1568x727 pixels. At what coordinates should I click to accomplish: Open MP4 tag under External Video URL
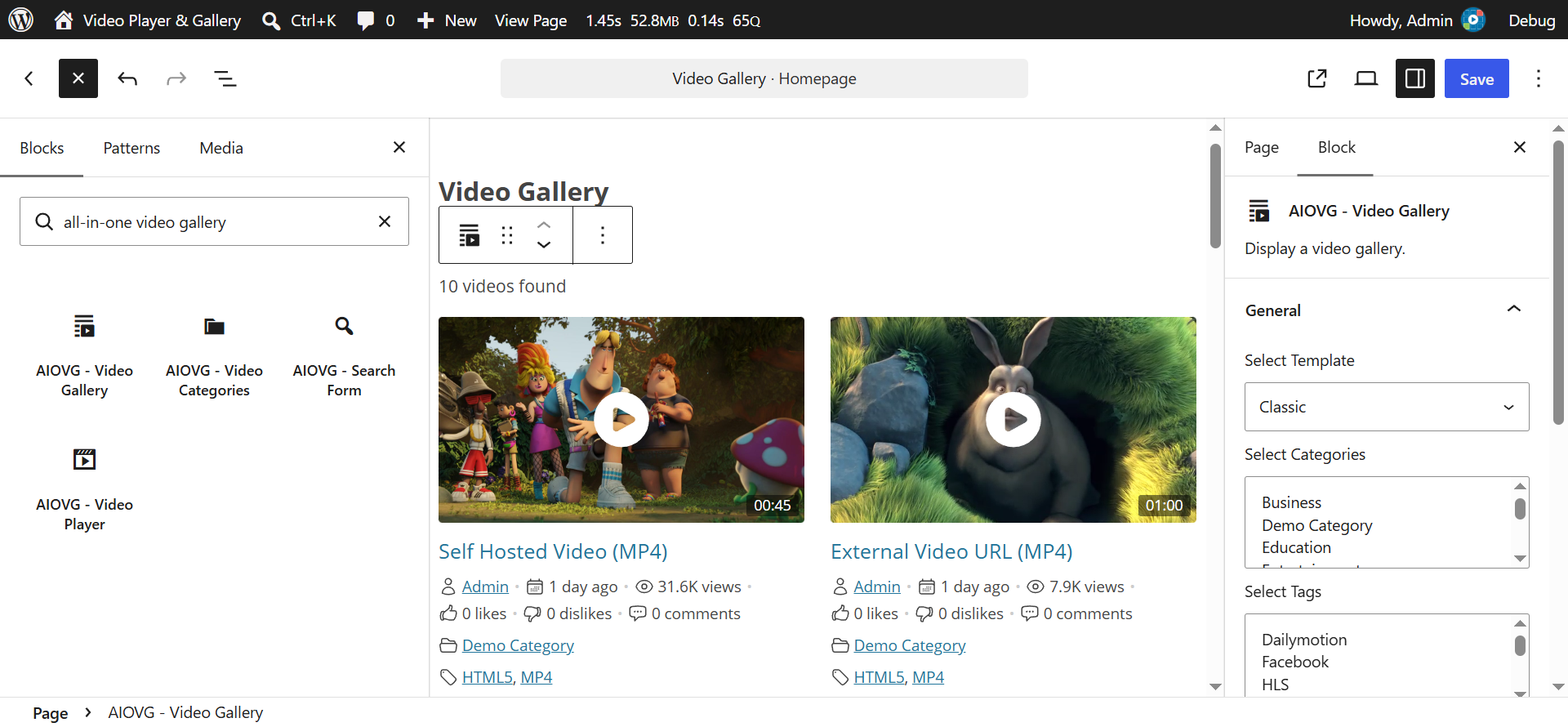pos(928,677)
